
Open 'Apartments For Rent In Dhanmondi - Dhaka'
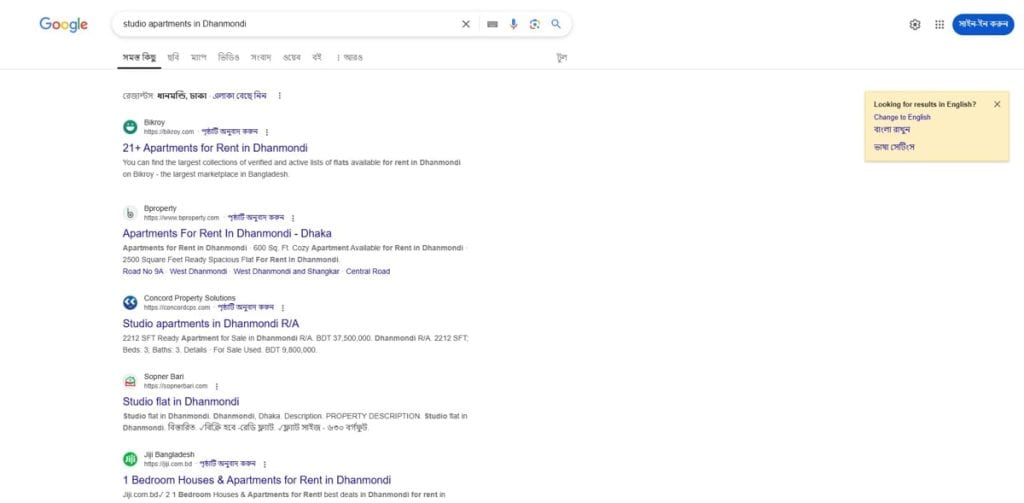(227, 233)
